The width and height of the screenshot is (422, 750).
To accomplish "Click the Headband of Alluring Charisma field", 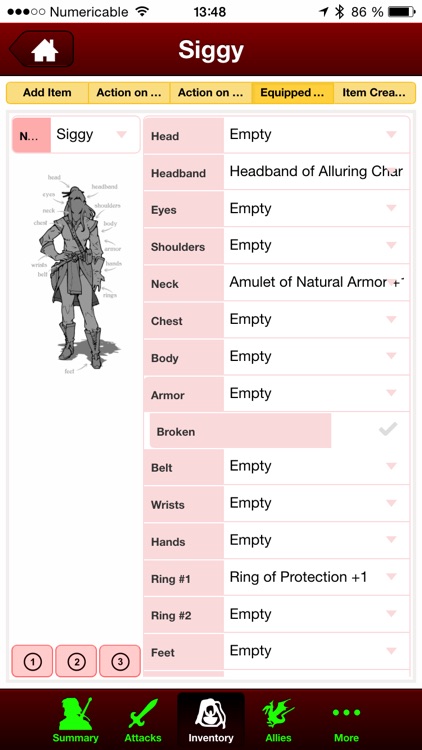I will [316, 172].
